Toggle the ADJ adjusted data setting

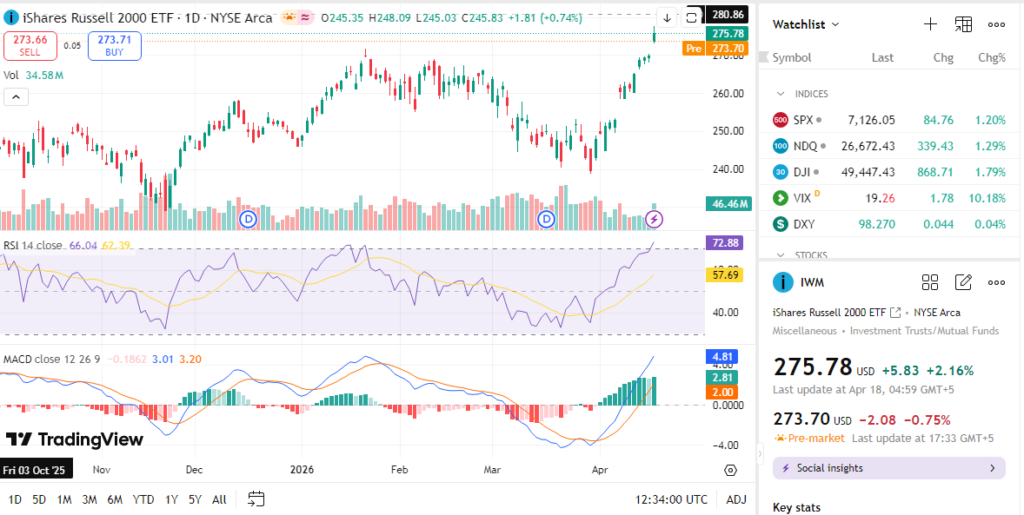(736, 499)
